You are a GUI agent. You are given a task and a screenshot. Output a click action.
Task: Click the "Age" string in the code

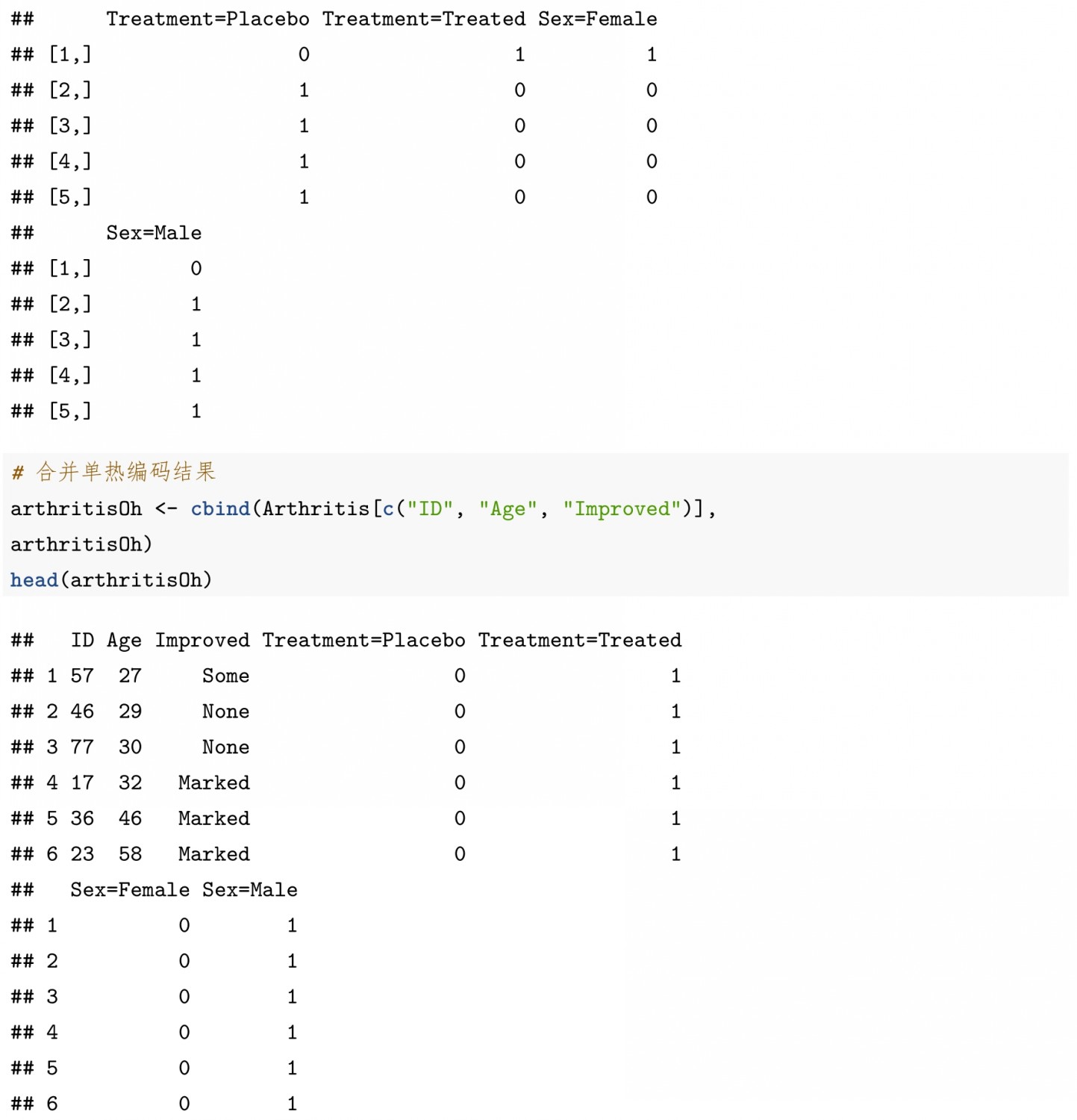click(508, 509)
